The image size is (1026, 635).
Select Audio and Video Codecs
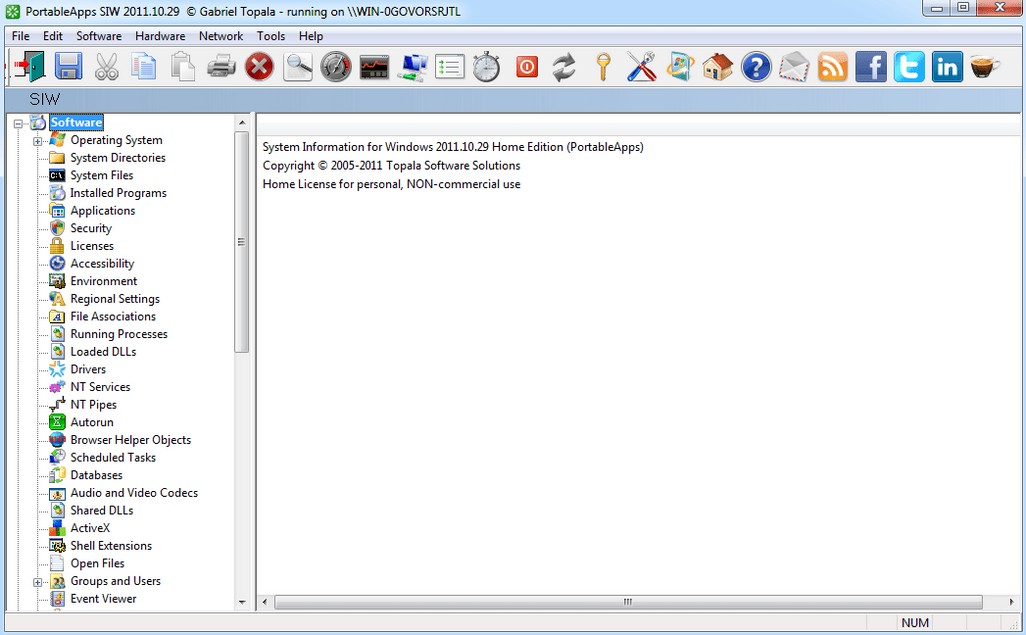[x=134, y=494]
